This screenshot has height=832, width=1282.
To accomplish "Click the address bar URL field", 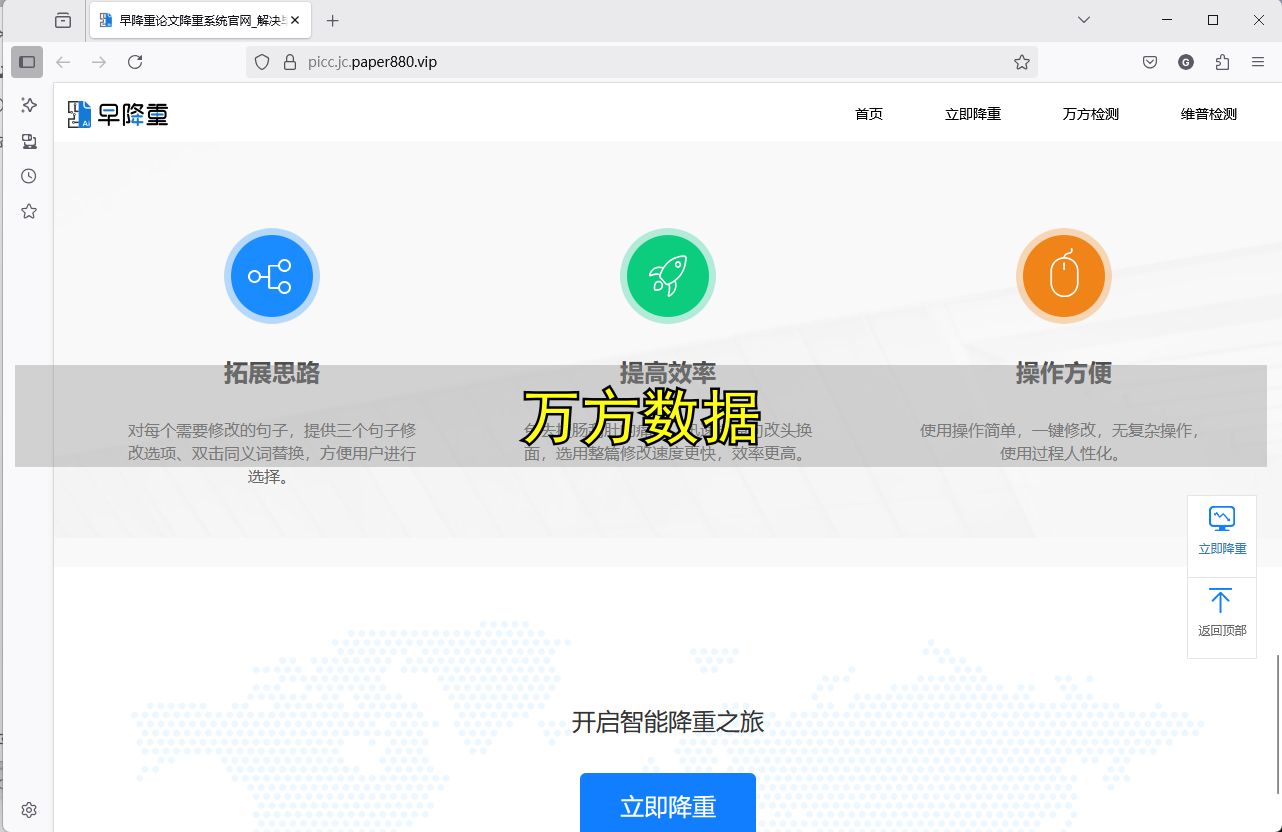I will [642, 62].
